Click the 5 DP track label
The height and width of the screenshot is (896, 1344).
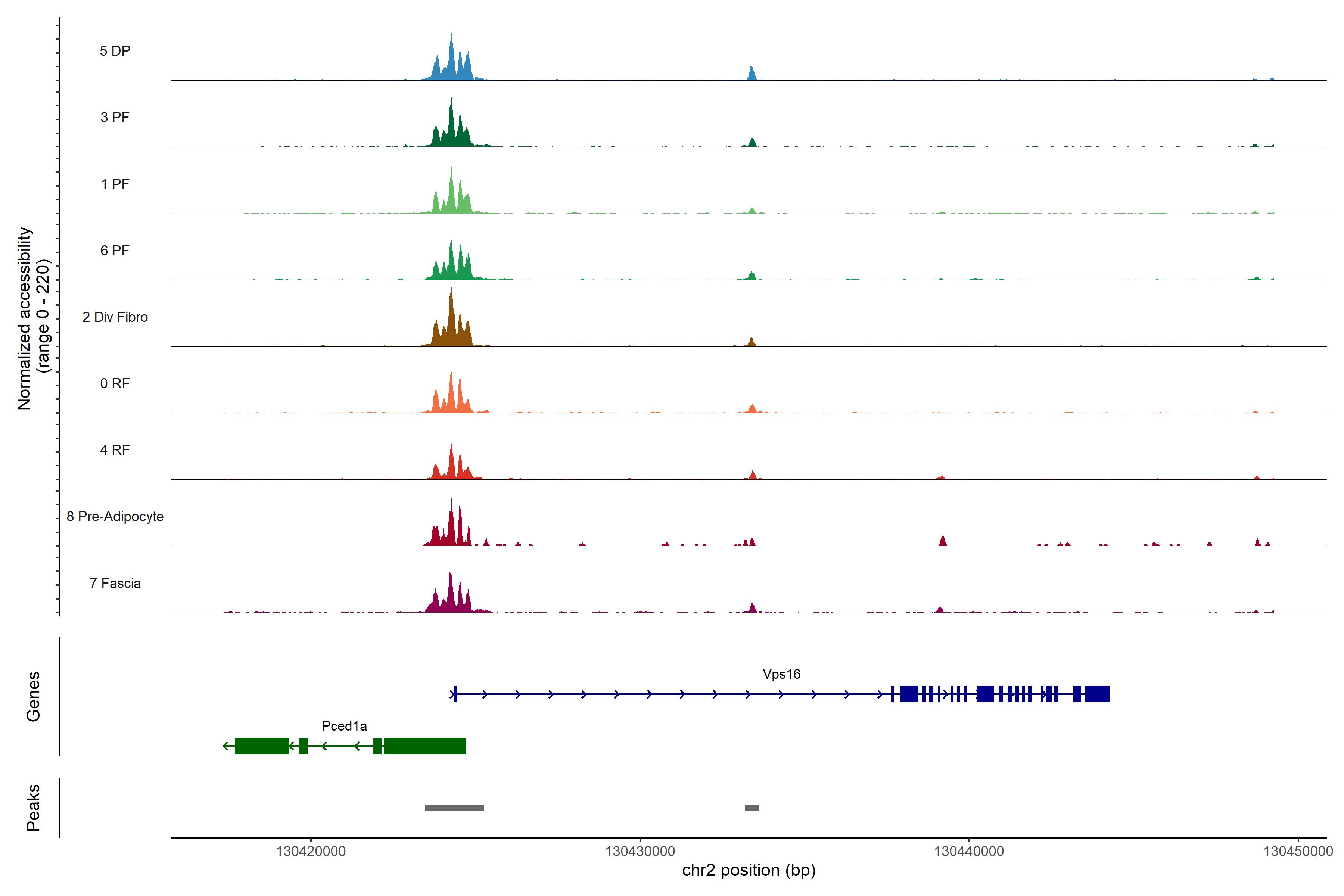pyautogui.click(x=115, y=51)
